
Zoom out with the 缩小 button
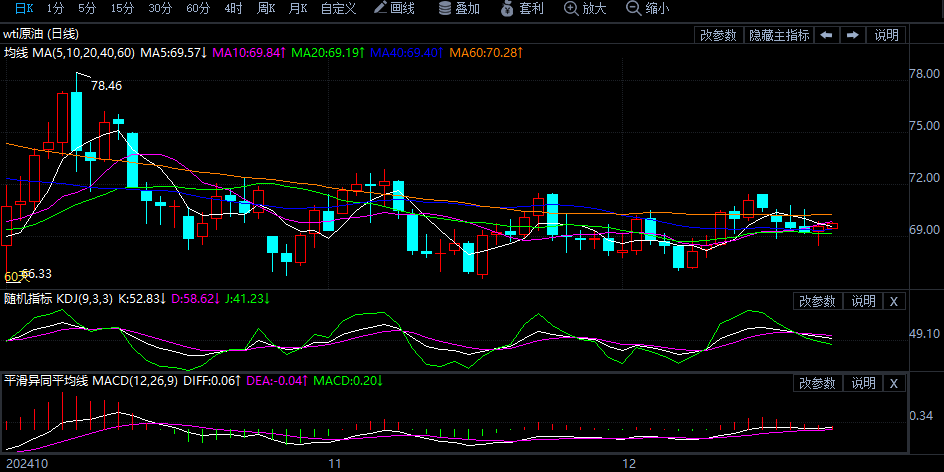tap(647, 9)
